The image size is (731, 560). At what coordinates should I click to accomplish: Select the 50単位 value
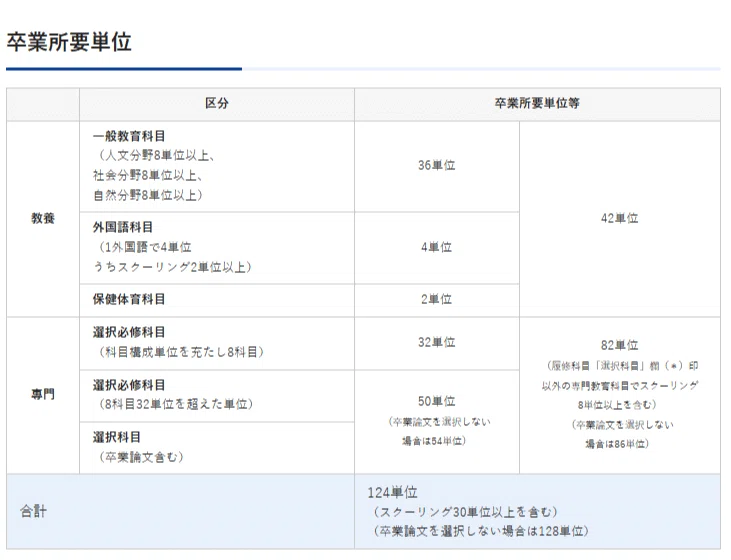click(x=437, y=401)
